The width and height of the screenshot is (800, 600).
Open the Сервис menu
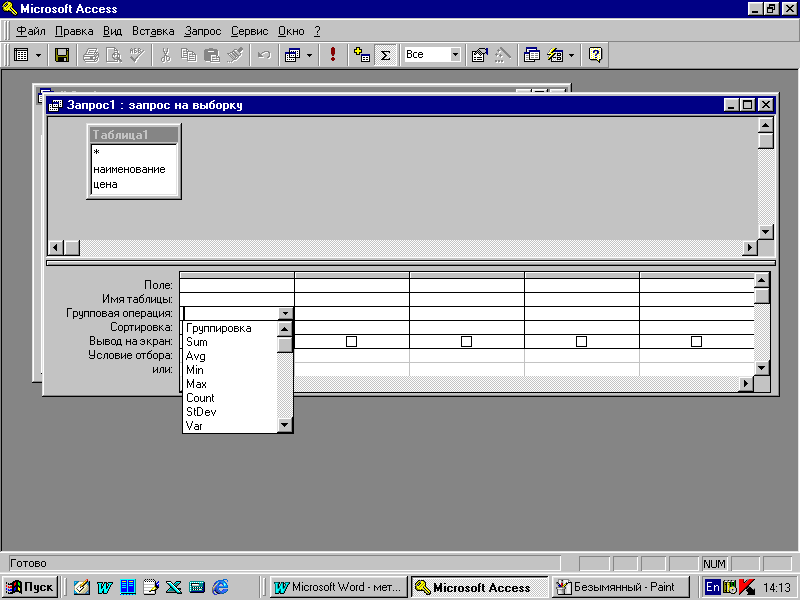tap(249, 31)
